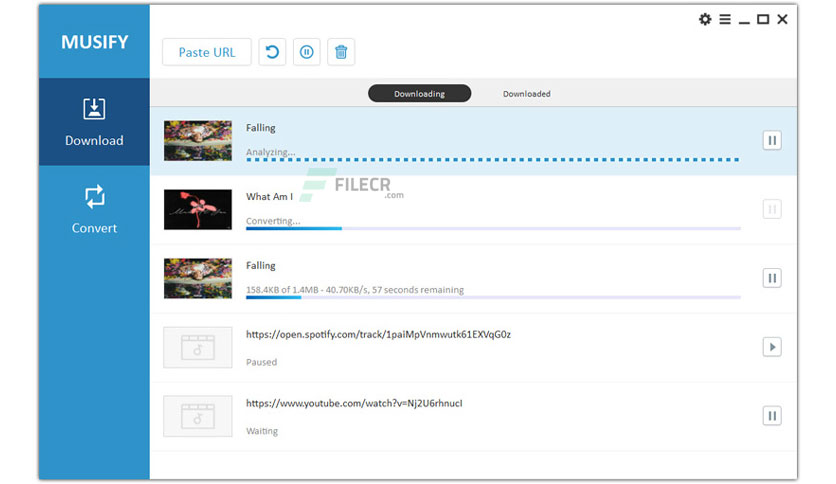Resume the paused Spotify track download
Image resolution: width=836 pixels, height=484 pixels.
click(x=771, y=347)
